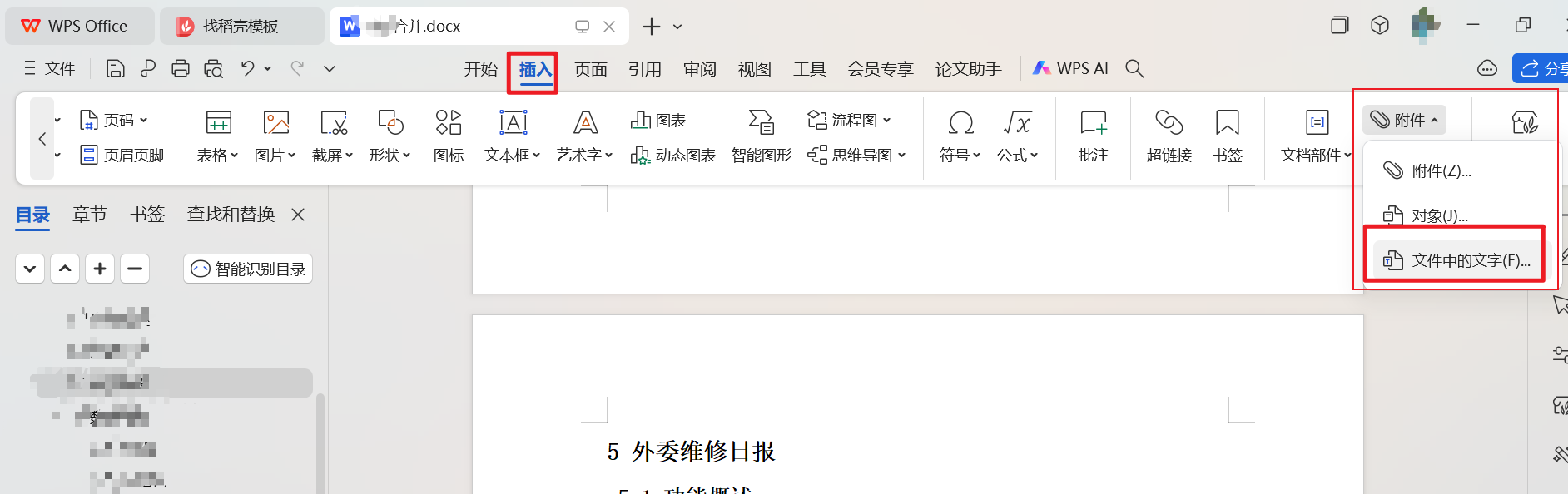Choose 文件中的文字(F)... from the menu
Screen dimensions: 1568x494
click(1456, 260)
